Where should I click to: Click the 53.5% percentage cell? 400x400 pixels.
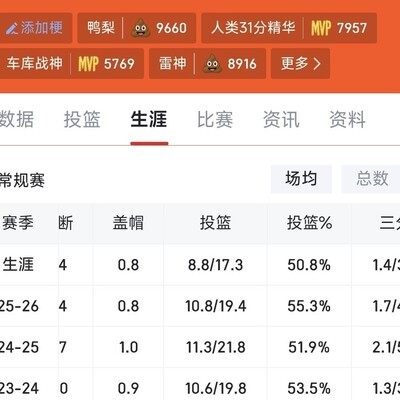click(309, 389)
